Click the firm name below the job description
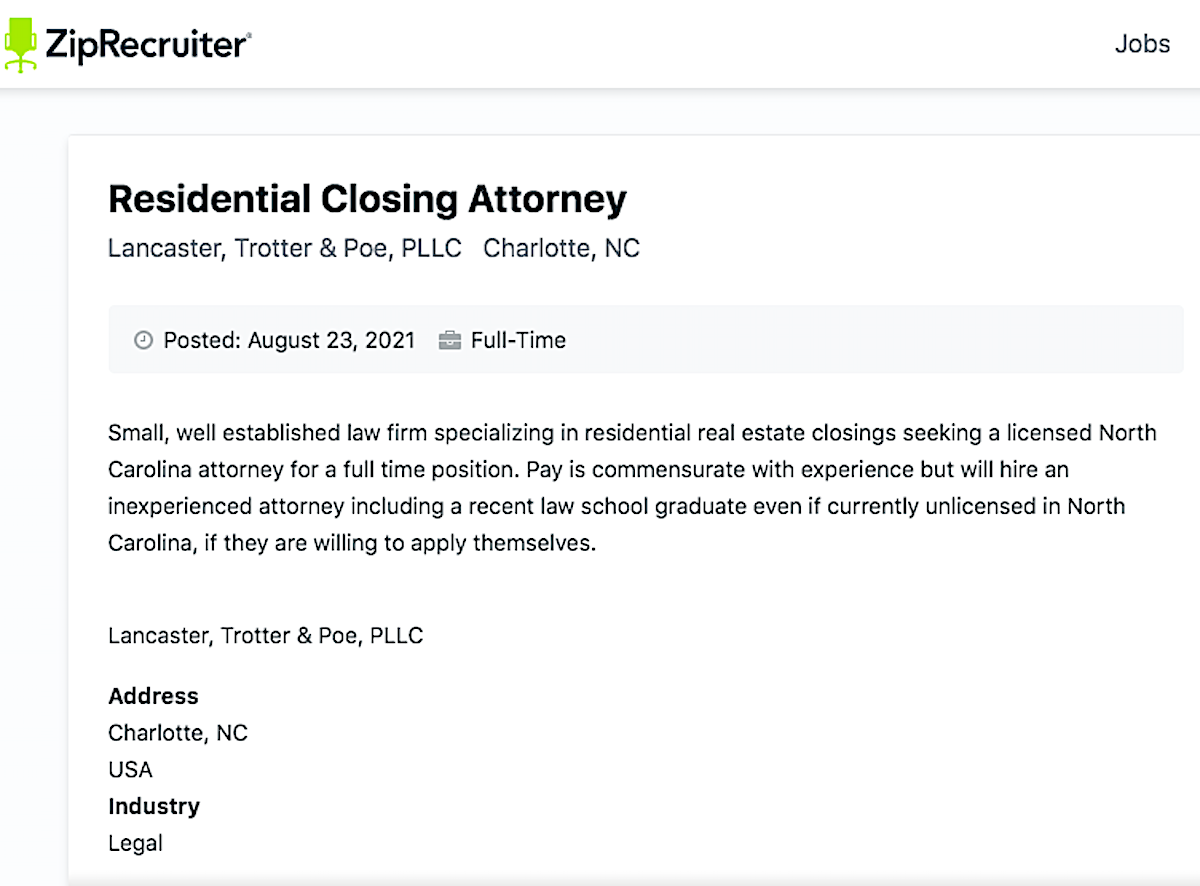 coord(265,635)
